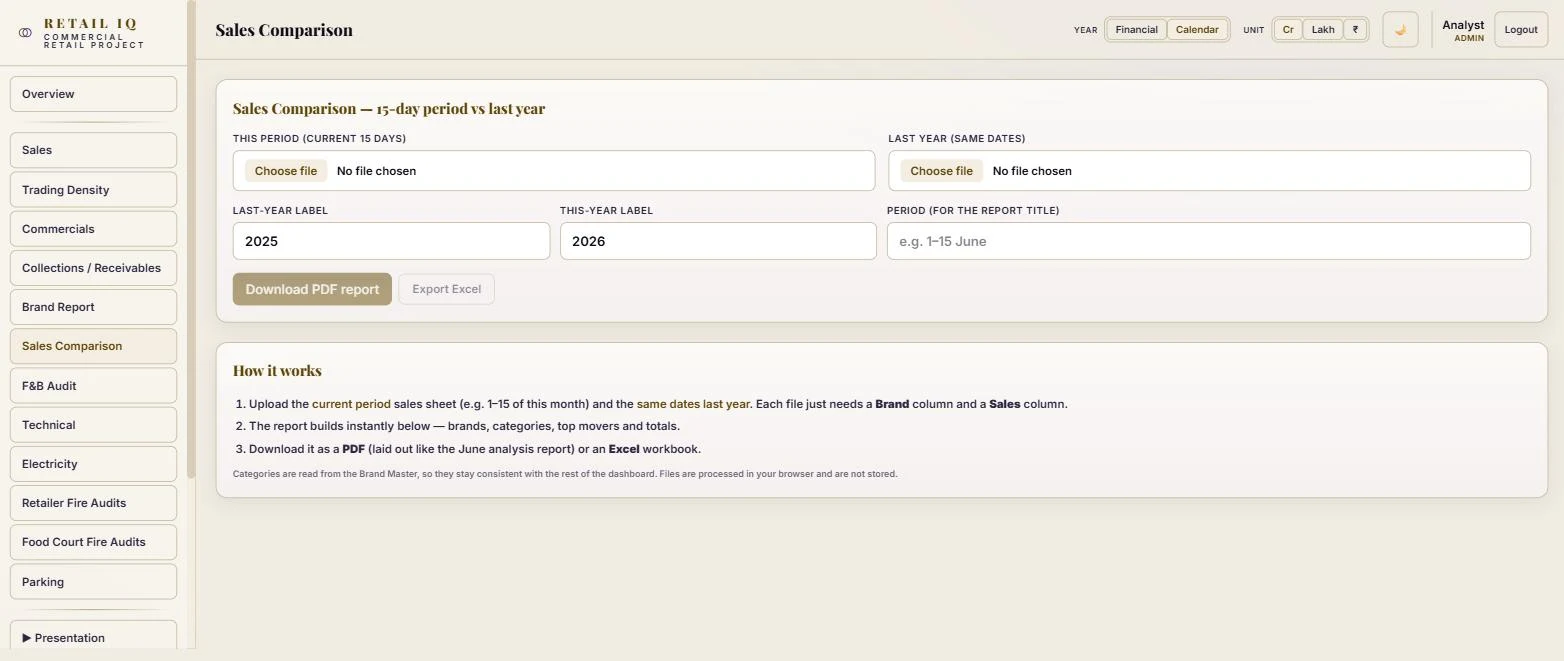Set unit to Lakh
Viewport: 1564px width, 661px height.
pos(1323,30)
